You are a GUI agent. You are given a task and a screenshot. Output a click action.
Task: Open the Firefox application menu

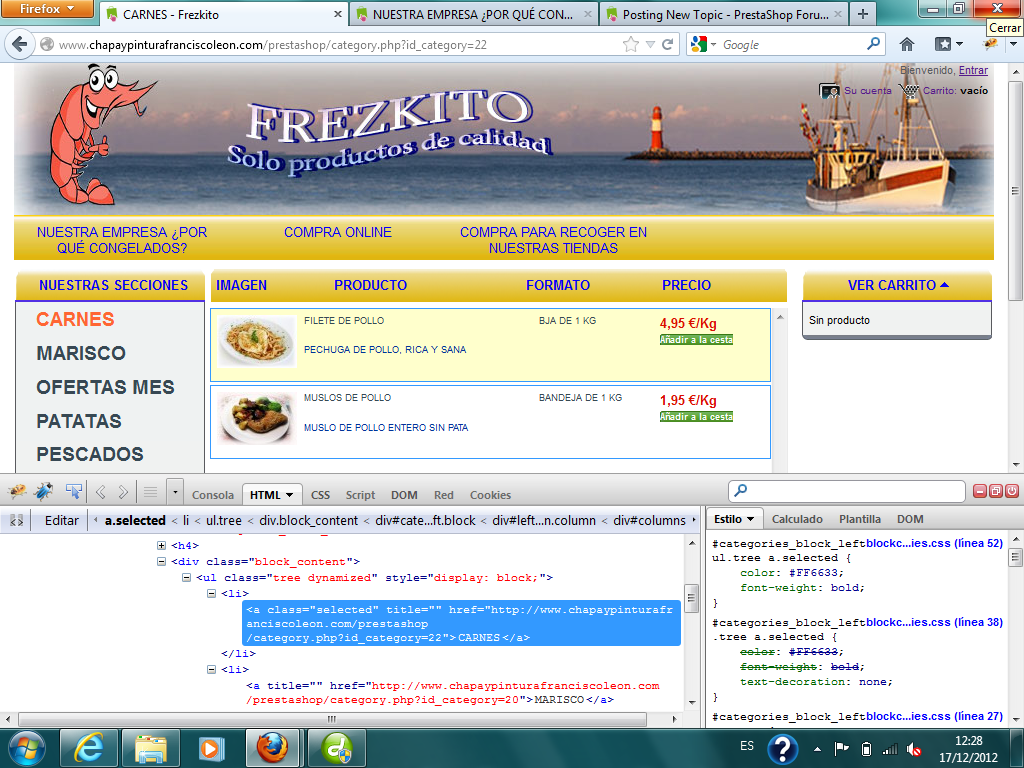46,8
